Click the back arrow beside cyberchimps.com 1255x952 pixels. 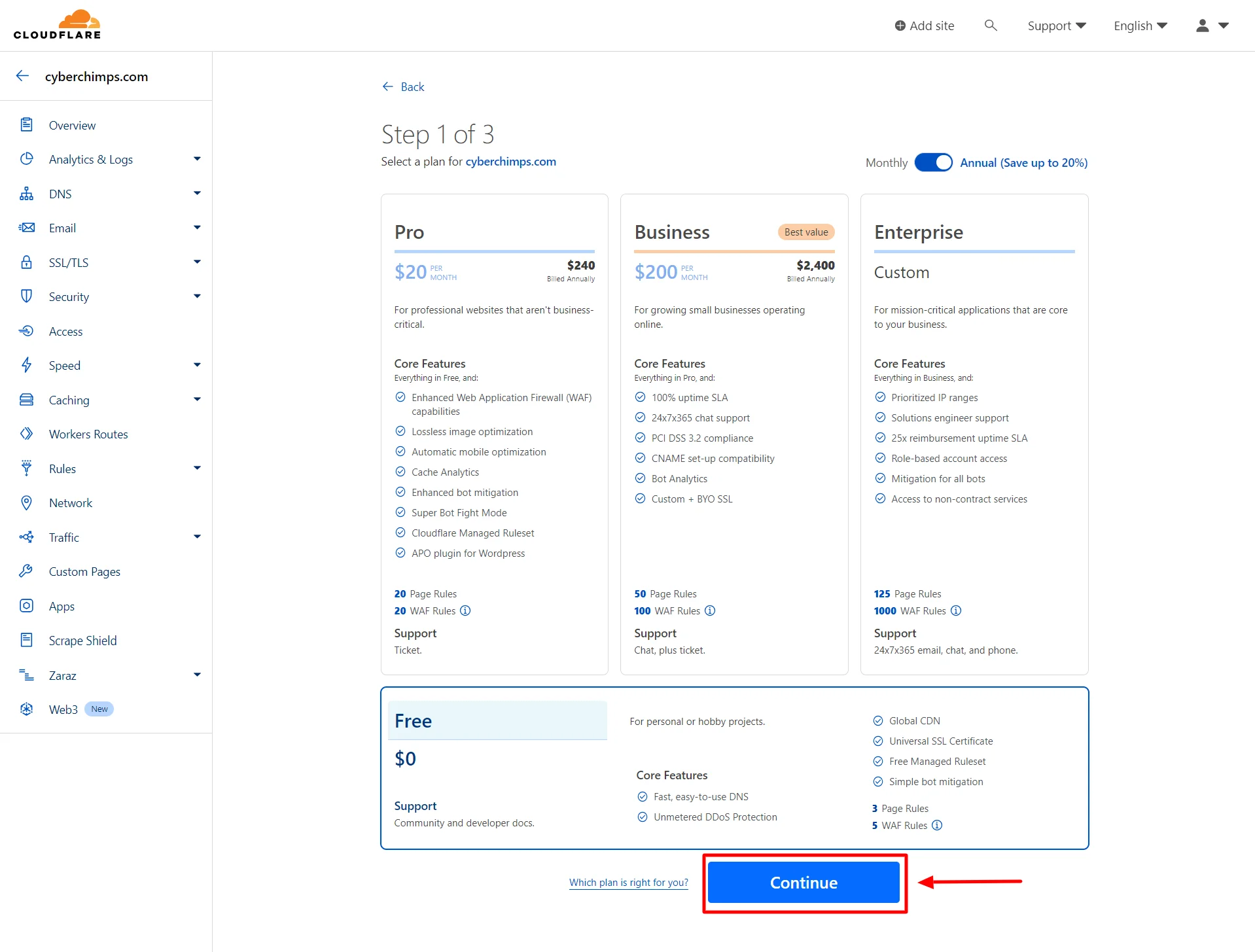tap(23, 76)
